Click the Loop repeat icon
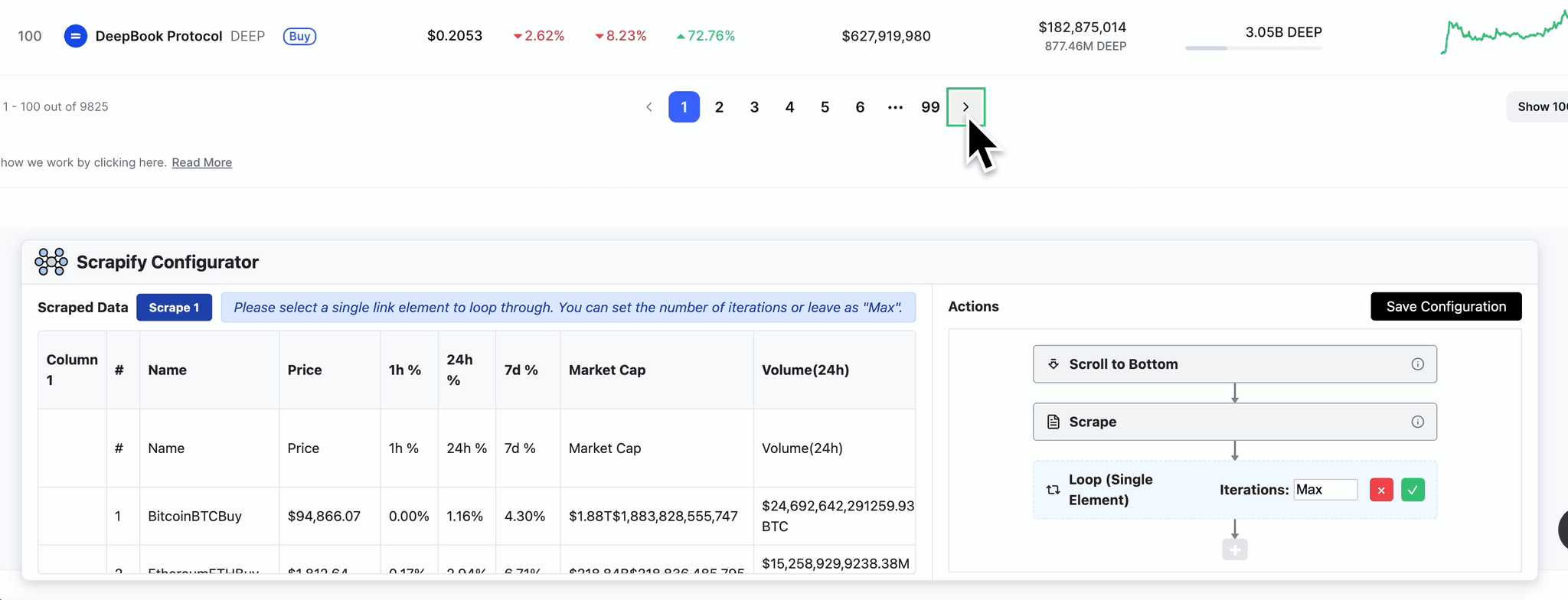The image size is (1568, 600). (1053, 490)
